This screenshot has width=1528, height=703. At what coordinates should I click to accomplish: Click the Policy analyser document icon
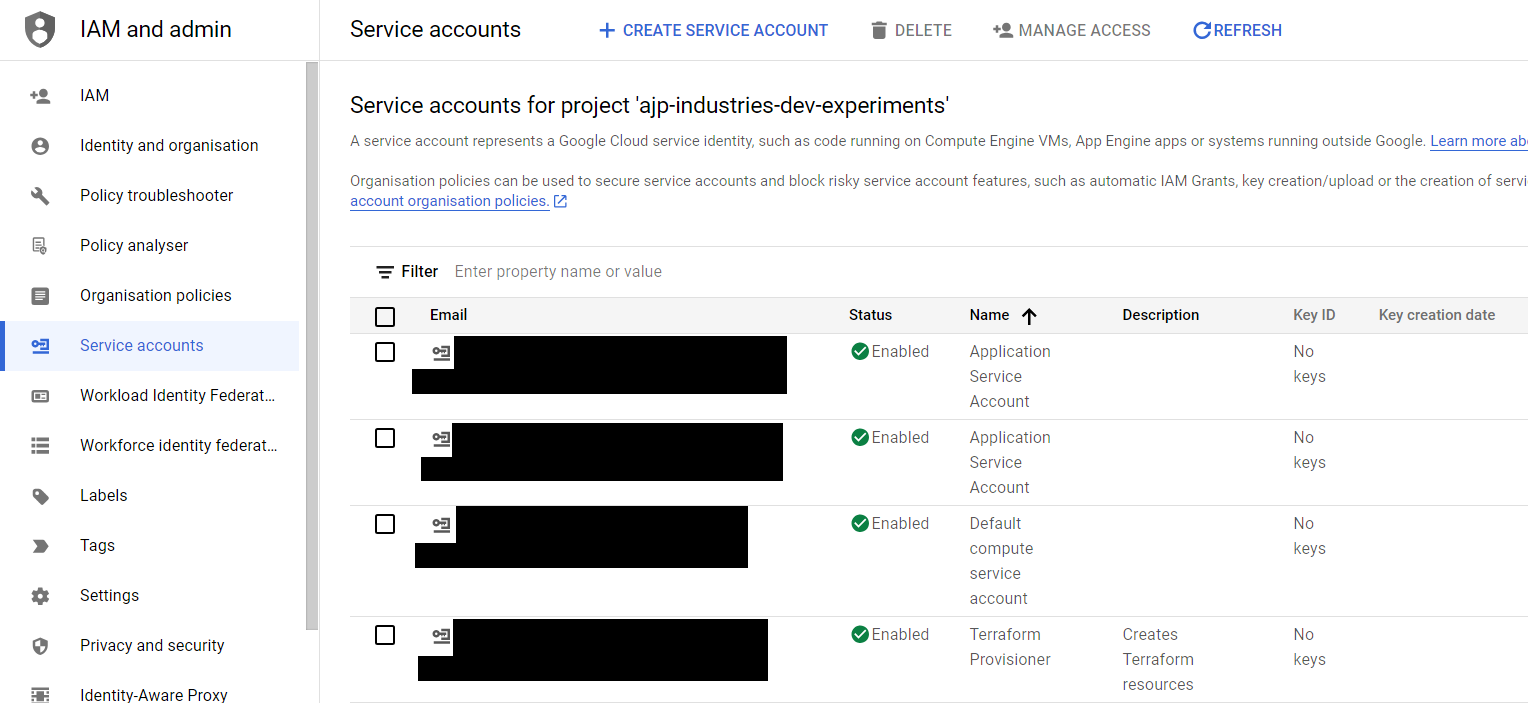tap(40, 246)
